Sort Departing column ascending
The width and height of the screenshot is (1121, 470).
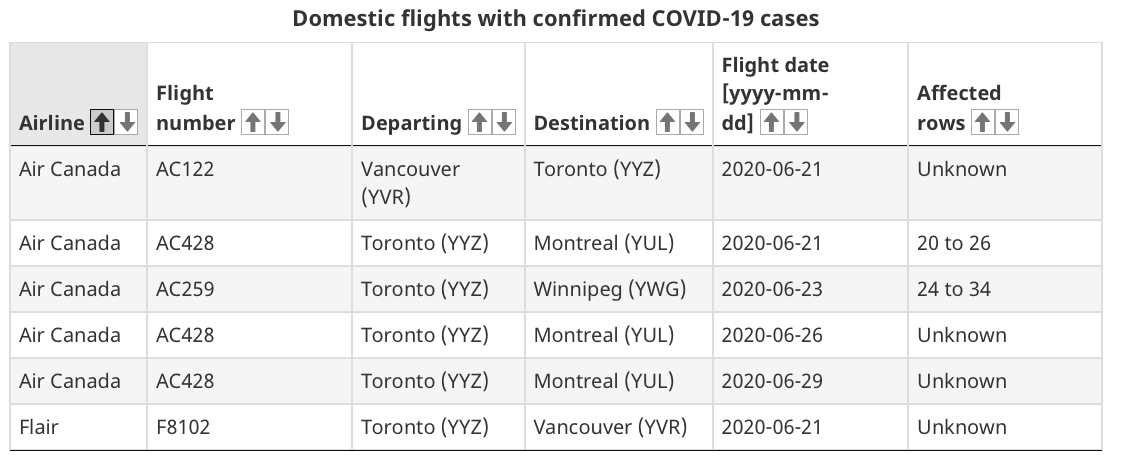[480, 122]
